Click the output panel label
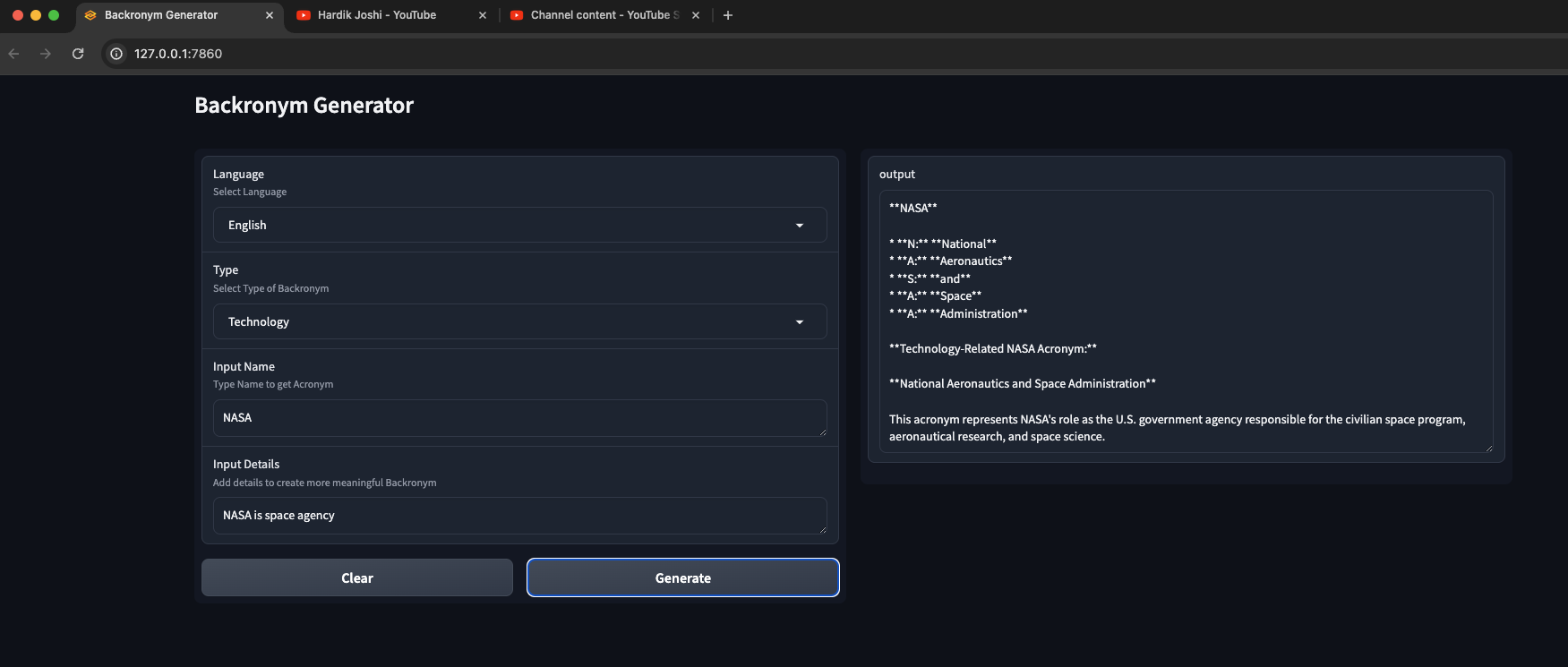This screenshot has height=667, width=1568. coord(897,174)
